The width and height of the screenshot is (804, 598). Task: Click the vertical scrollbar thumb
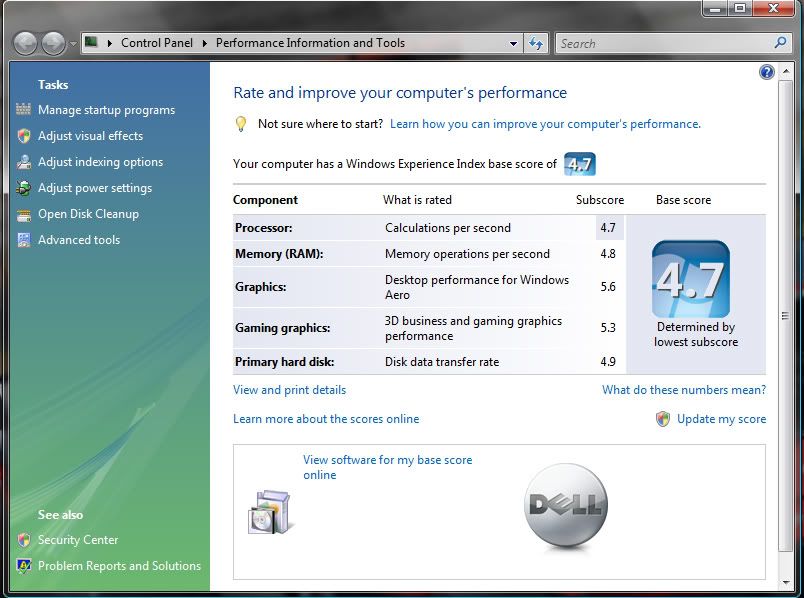tap(785, 315)
